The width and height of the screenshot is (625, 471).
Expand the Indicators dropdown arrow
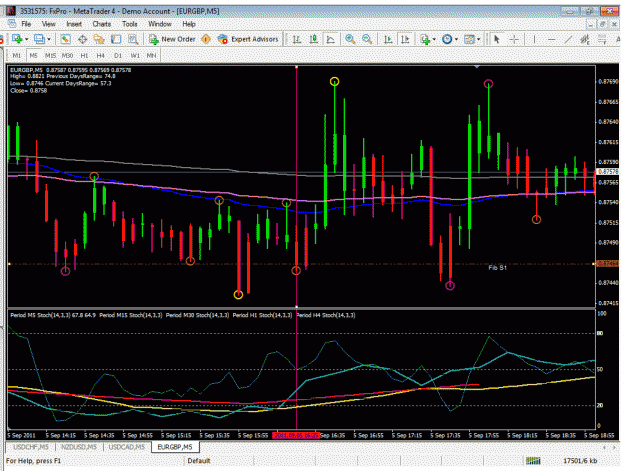click(434, 39)
